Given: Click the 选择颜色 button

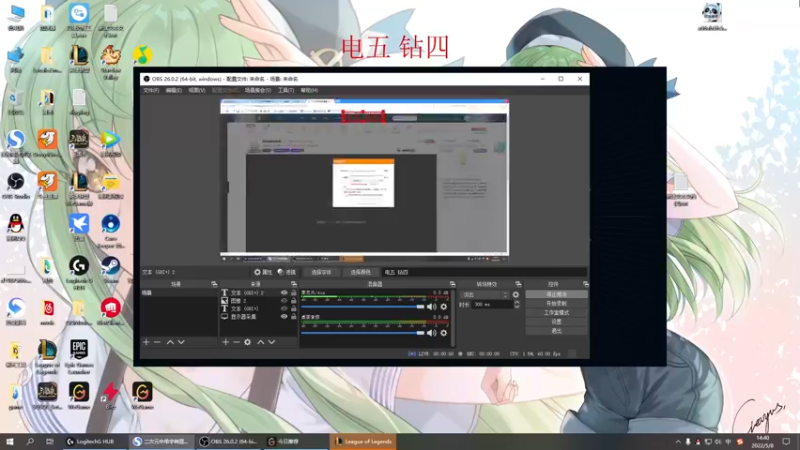Looking at the screenshot, I should coord(361,272).
